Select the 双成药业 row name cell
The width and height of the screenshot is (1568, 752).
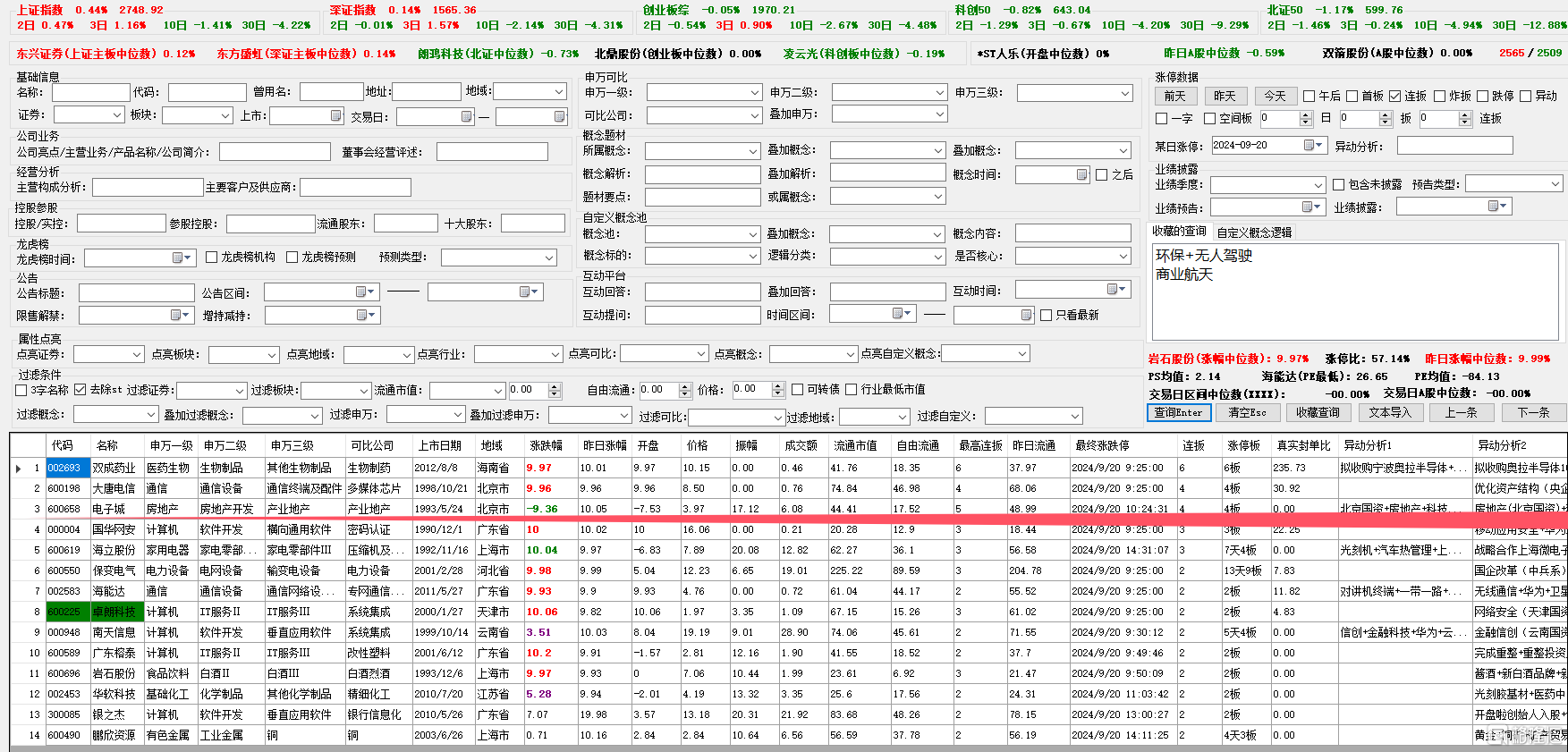[x=116, y=468]
